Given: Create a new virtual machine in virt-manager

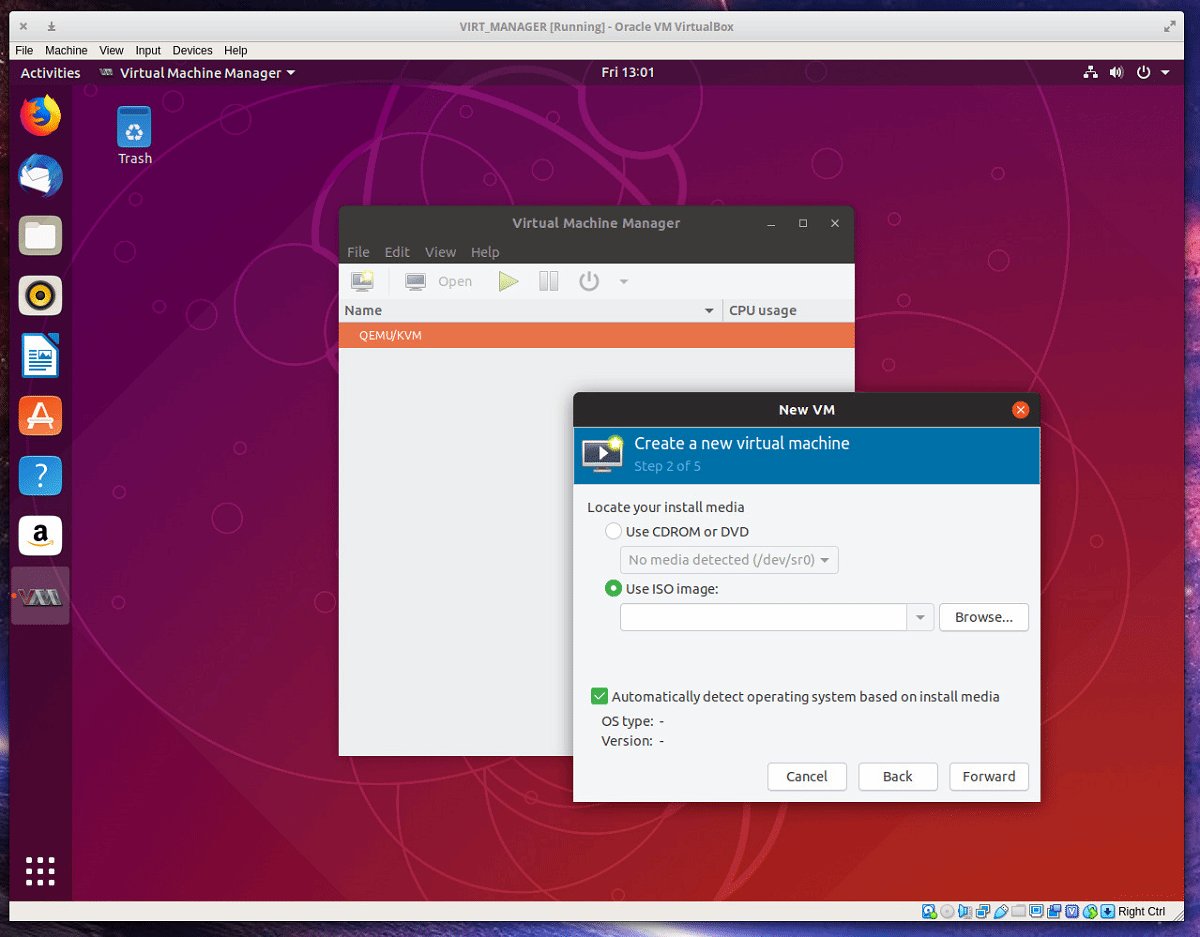Looking at the screenshot, I should (361, 281).
